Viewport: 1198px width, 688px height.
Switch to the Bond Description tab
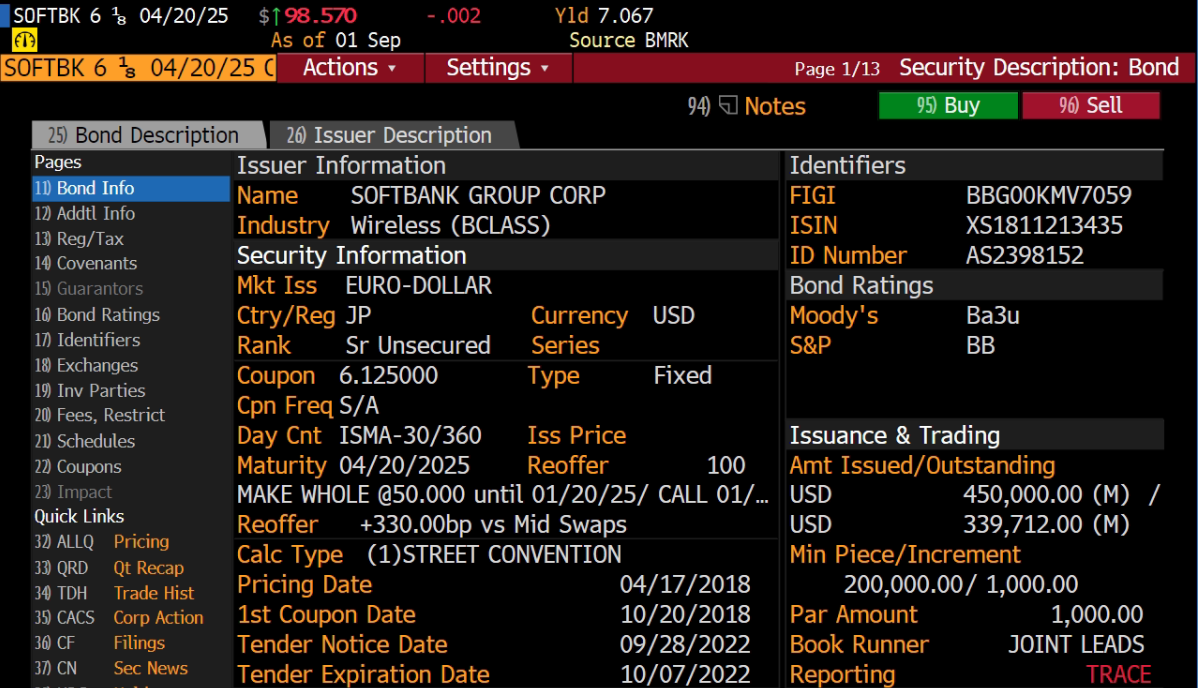click(x=147, y=135)
